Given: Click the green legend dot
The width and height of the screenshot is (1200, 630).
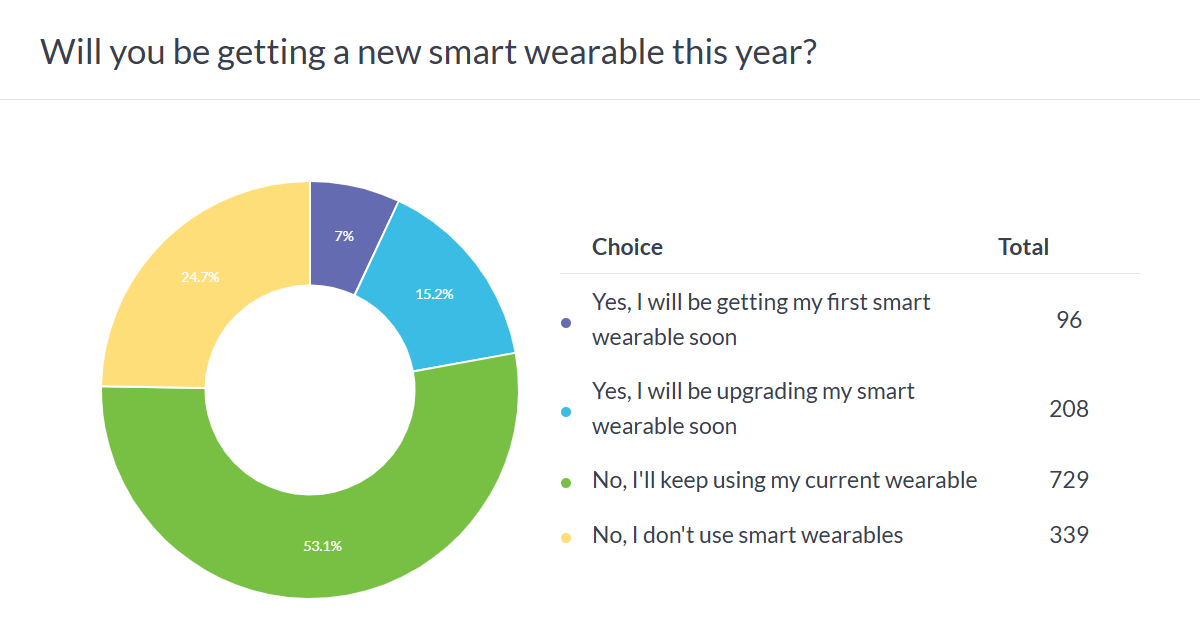Looking at the screenshot, I should point(566,483).
